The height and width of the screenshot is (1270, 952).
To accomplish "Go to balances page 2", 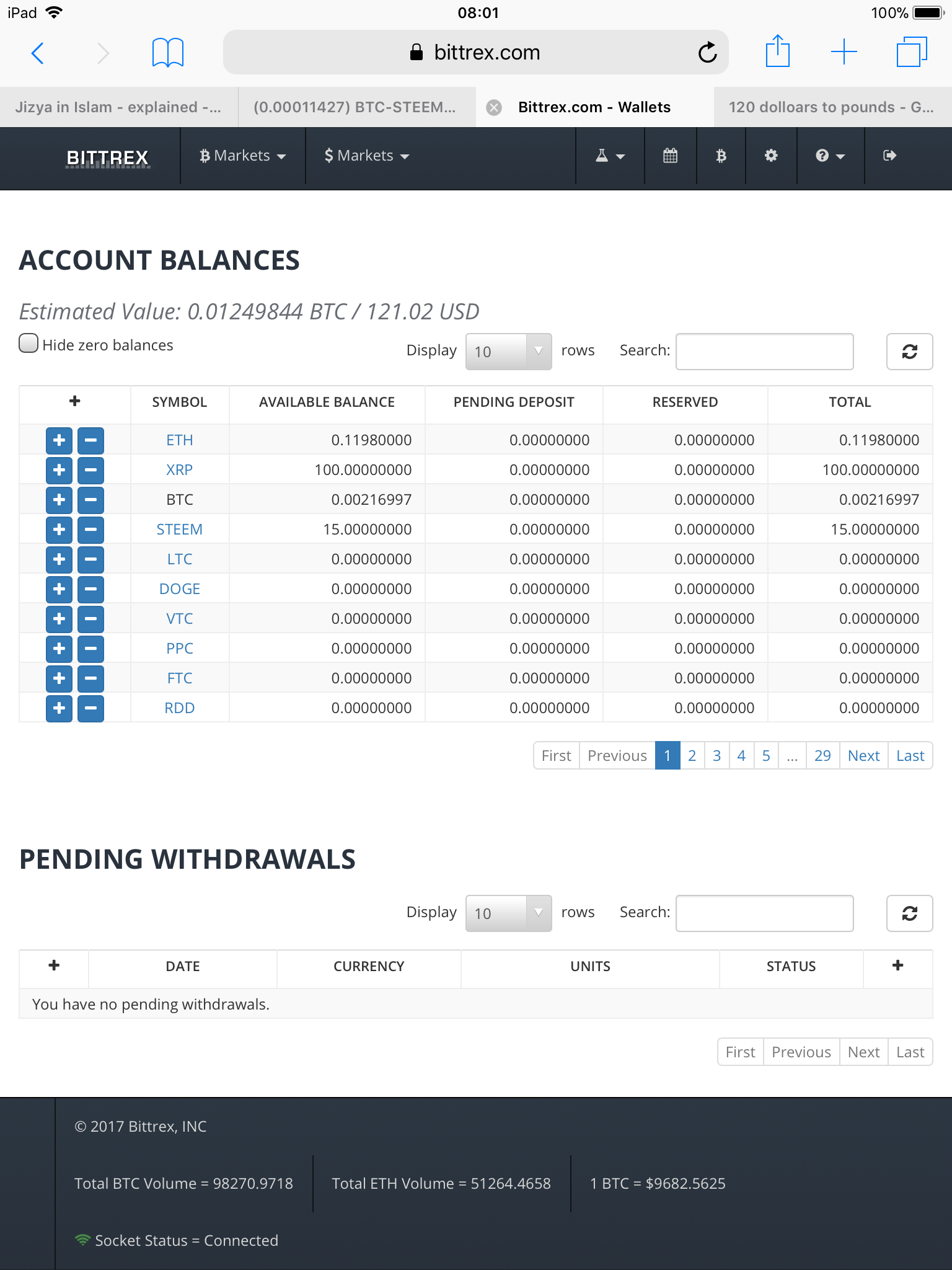I will [x=692, y=755].
